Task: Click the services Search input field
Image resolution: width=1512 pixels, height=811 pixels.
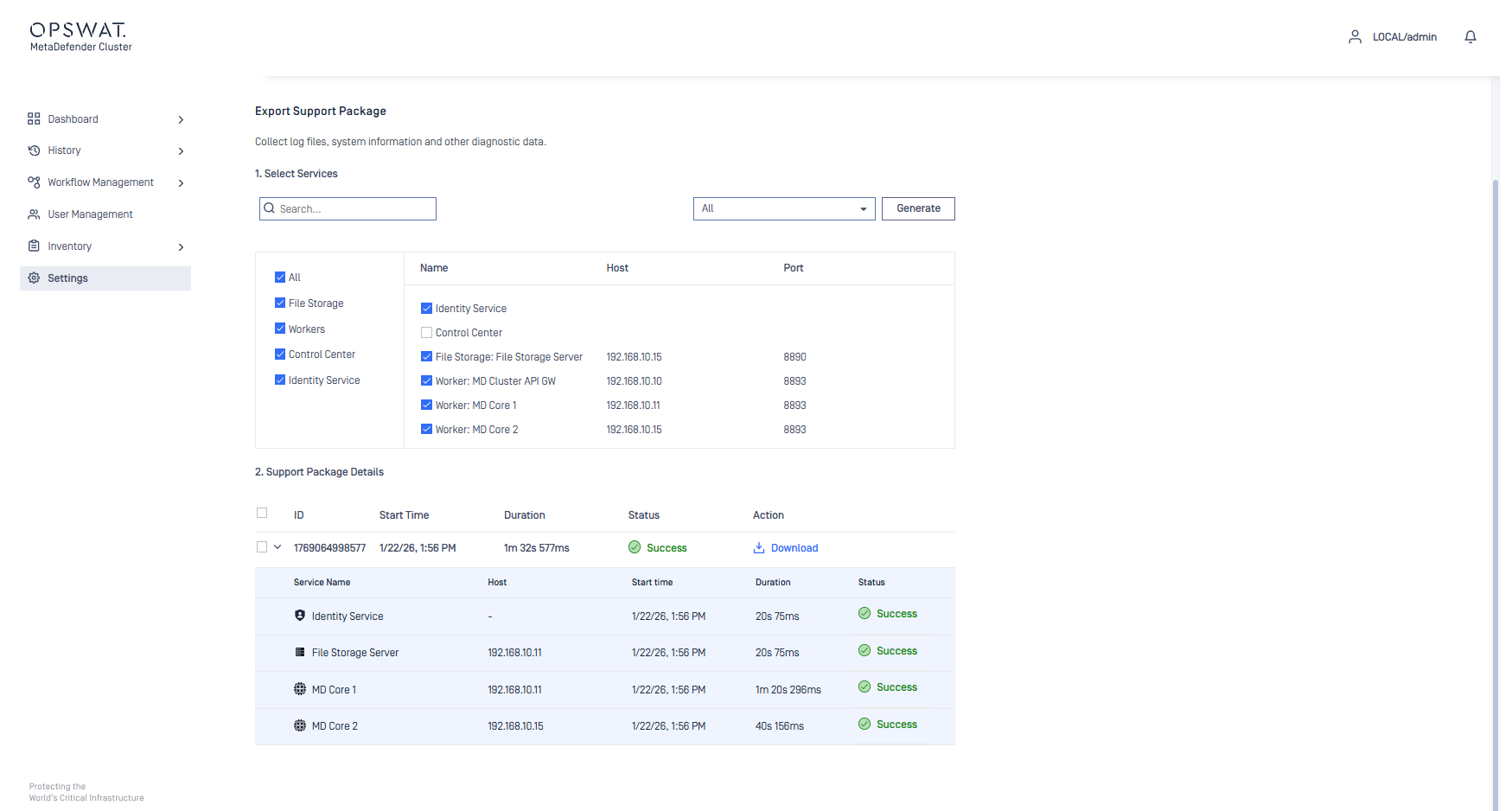Action: pyautogui.click(x=354, y=209)
